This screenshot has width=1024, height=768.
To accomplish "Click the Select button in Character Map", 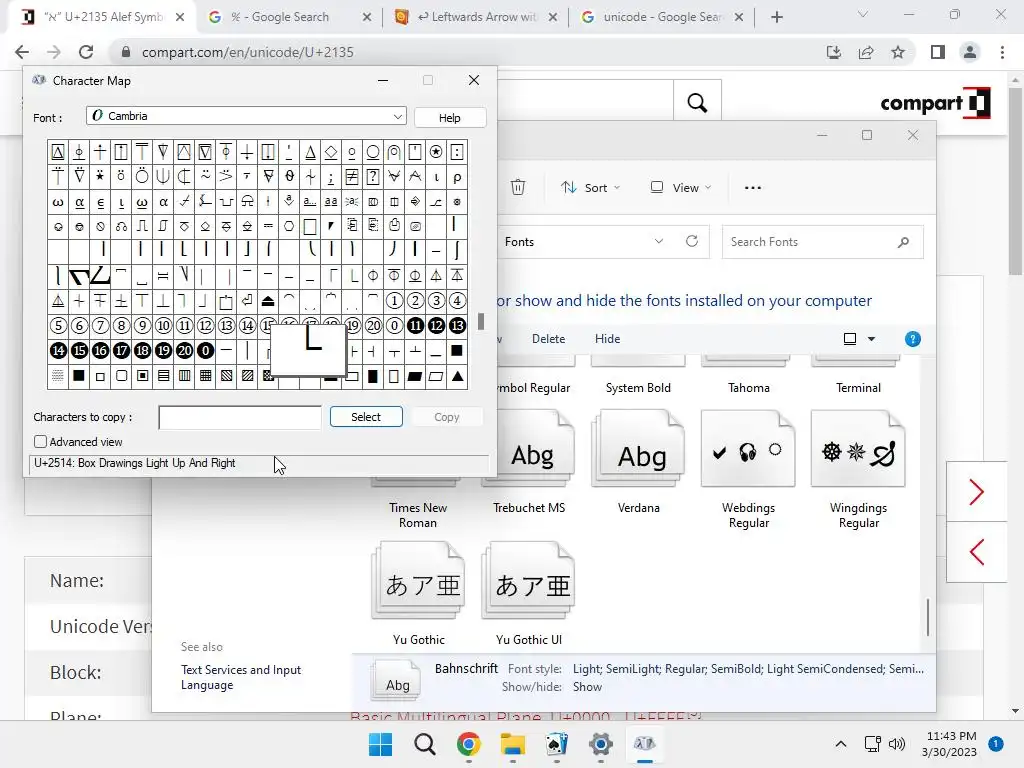I will 366,417.
